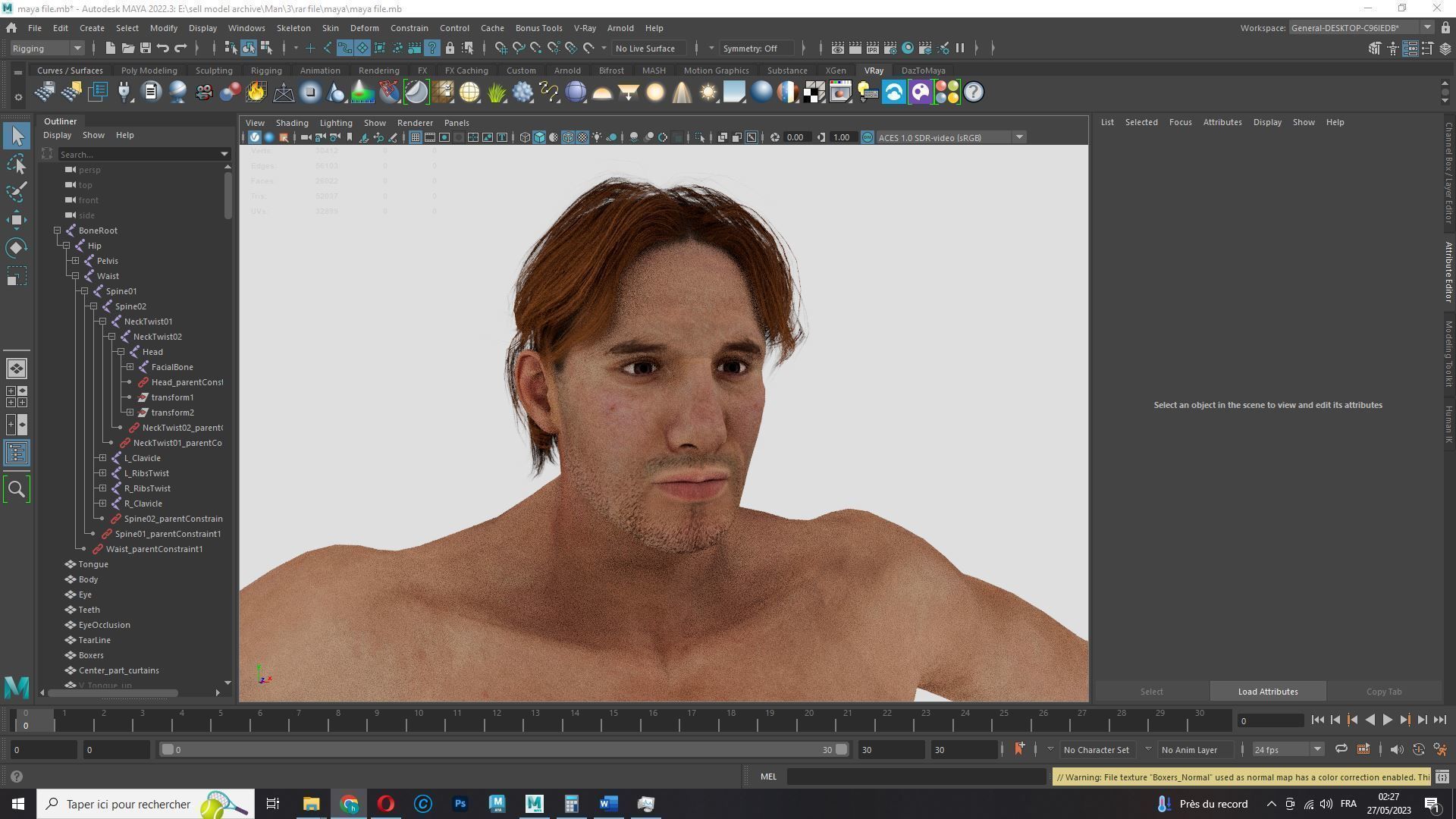Click the VRay sun light shelf icon
Viewport: 1456px width, 819px height.
708,93
